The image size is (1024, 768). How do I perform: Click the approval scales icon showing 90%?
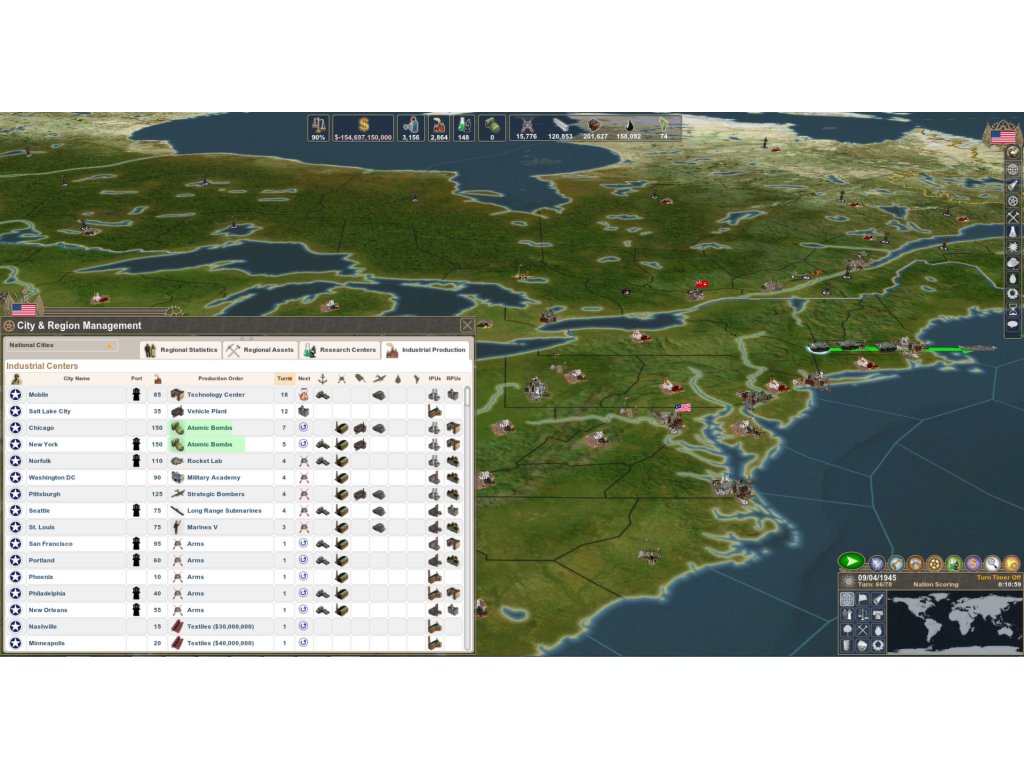(319, 124)
